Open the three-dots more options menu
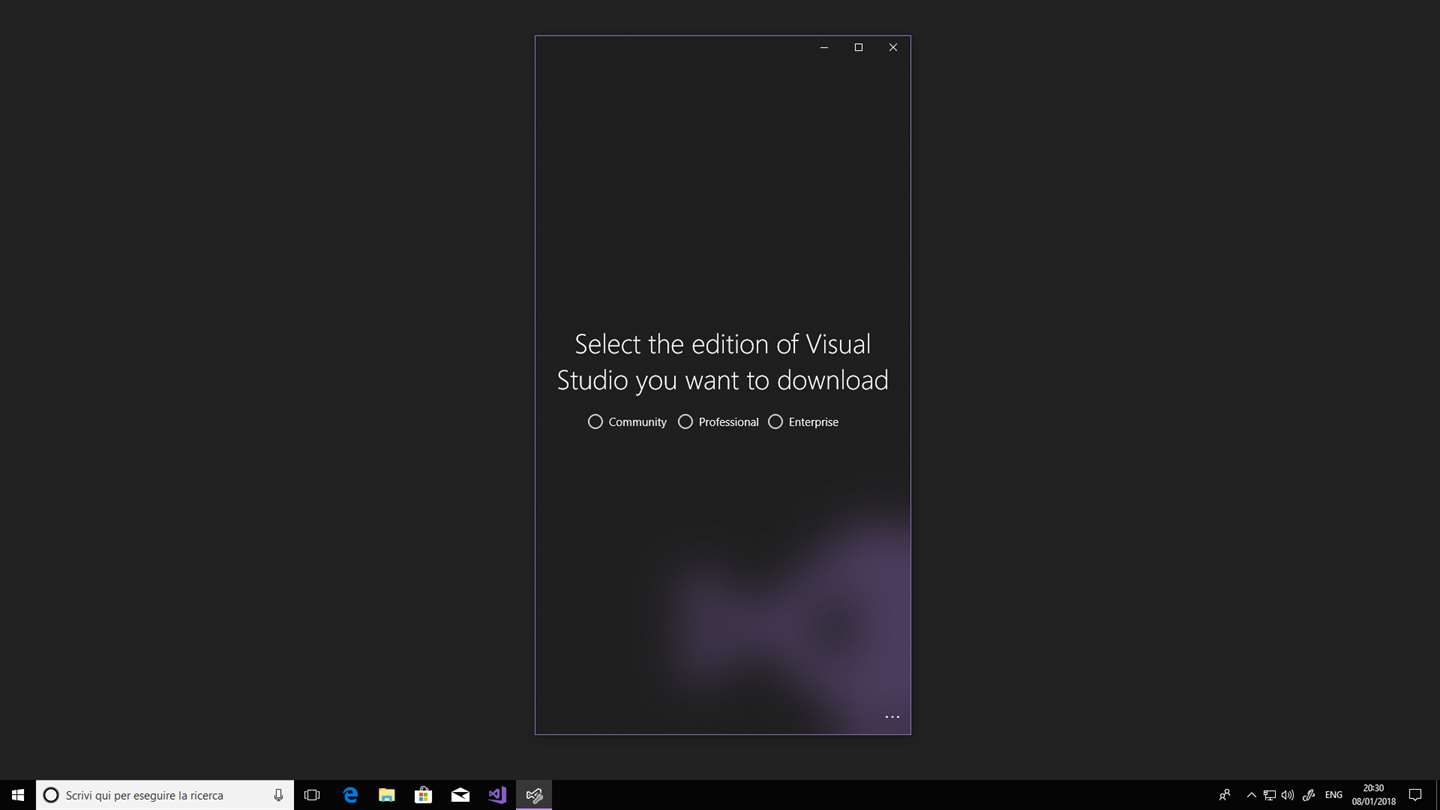Image resolution: width=1440 pixels, height=810 pixels. tap(892, 717)
